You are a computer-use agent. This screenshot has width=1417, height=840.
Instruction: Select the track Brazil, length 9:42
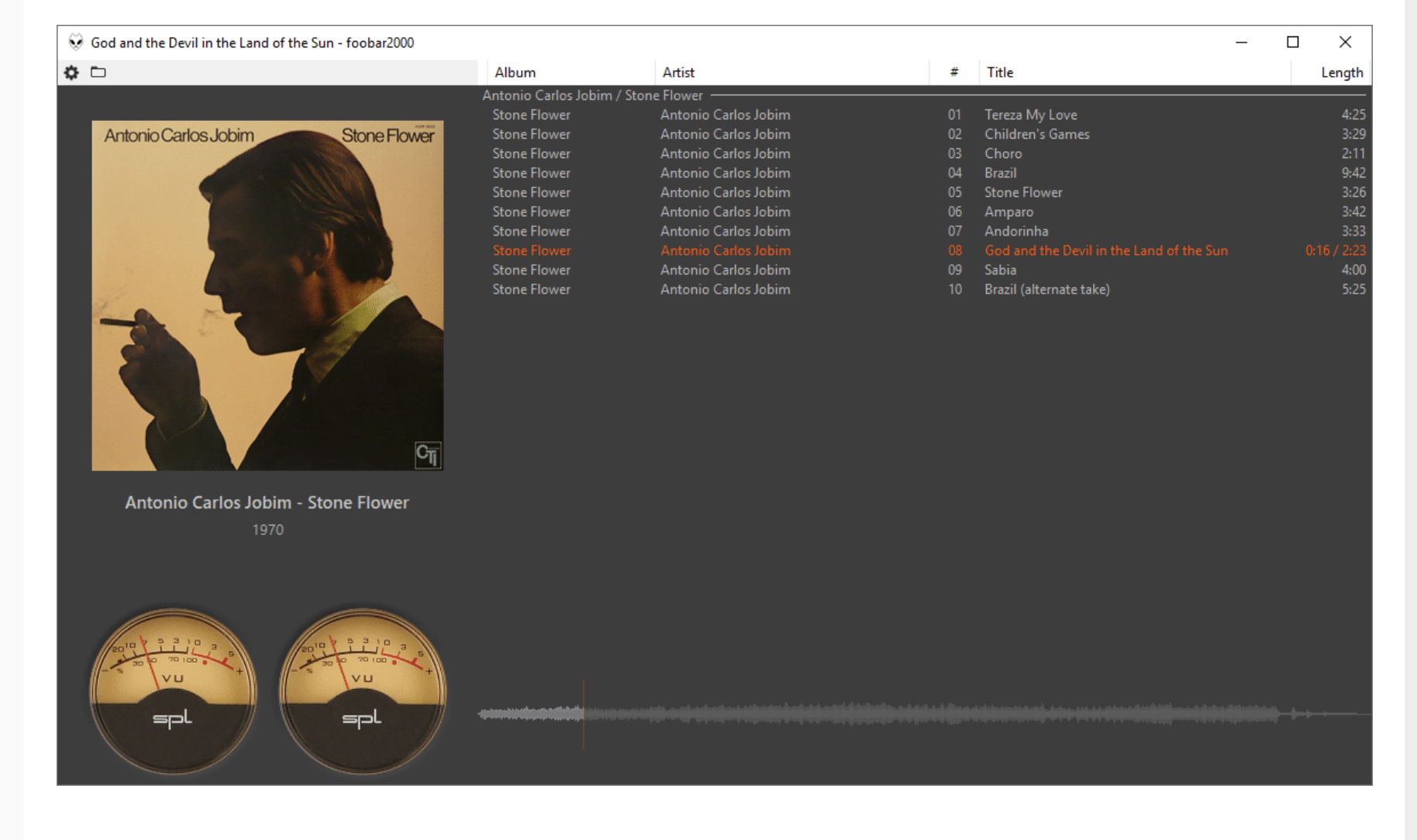point(925,173)
